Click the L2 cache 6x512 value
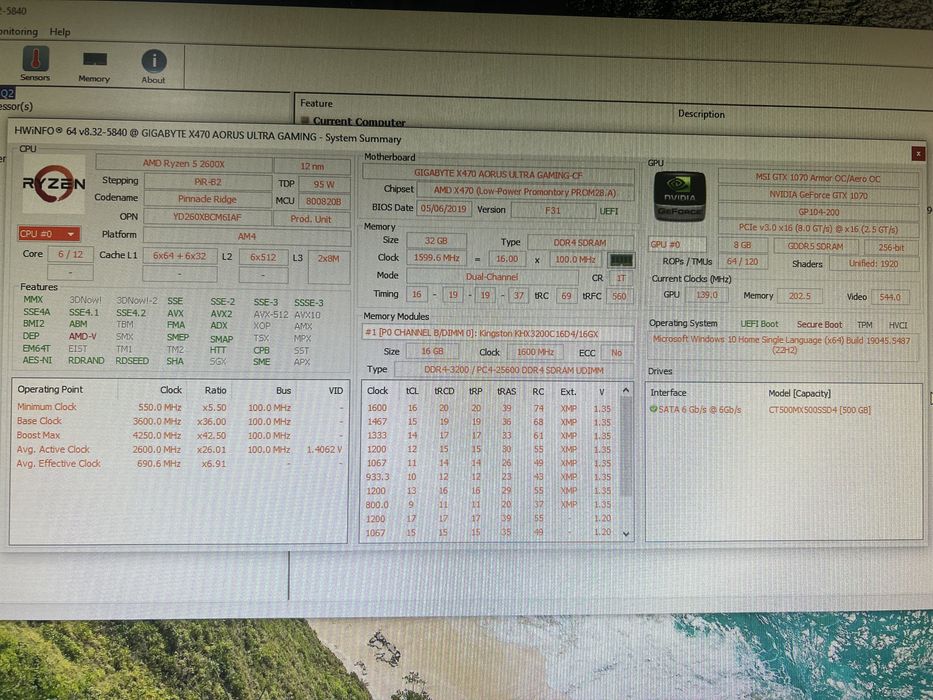Screen dimensions: 933x700 tap(263, 257)
